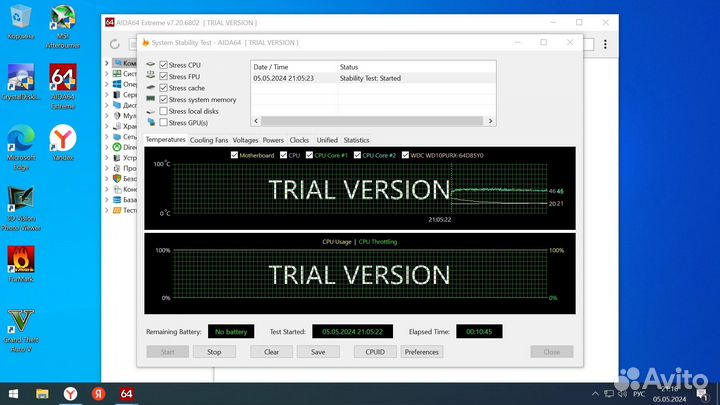Image resolution: width=720 pixels, height=405 pixels.
Task: Enable the Stress GPU(s) checkbox
Action: click(x=163, y=123)
